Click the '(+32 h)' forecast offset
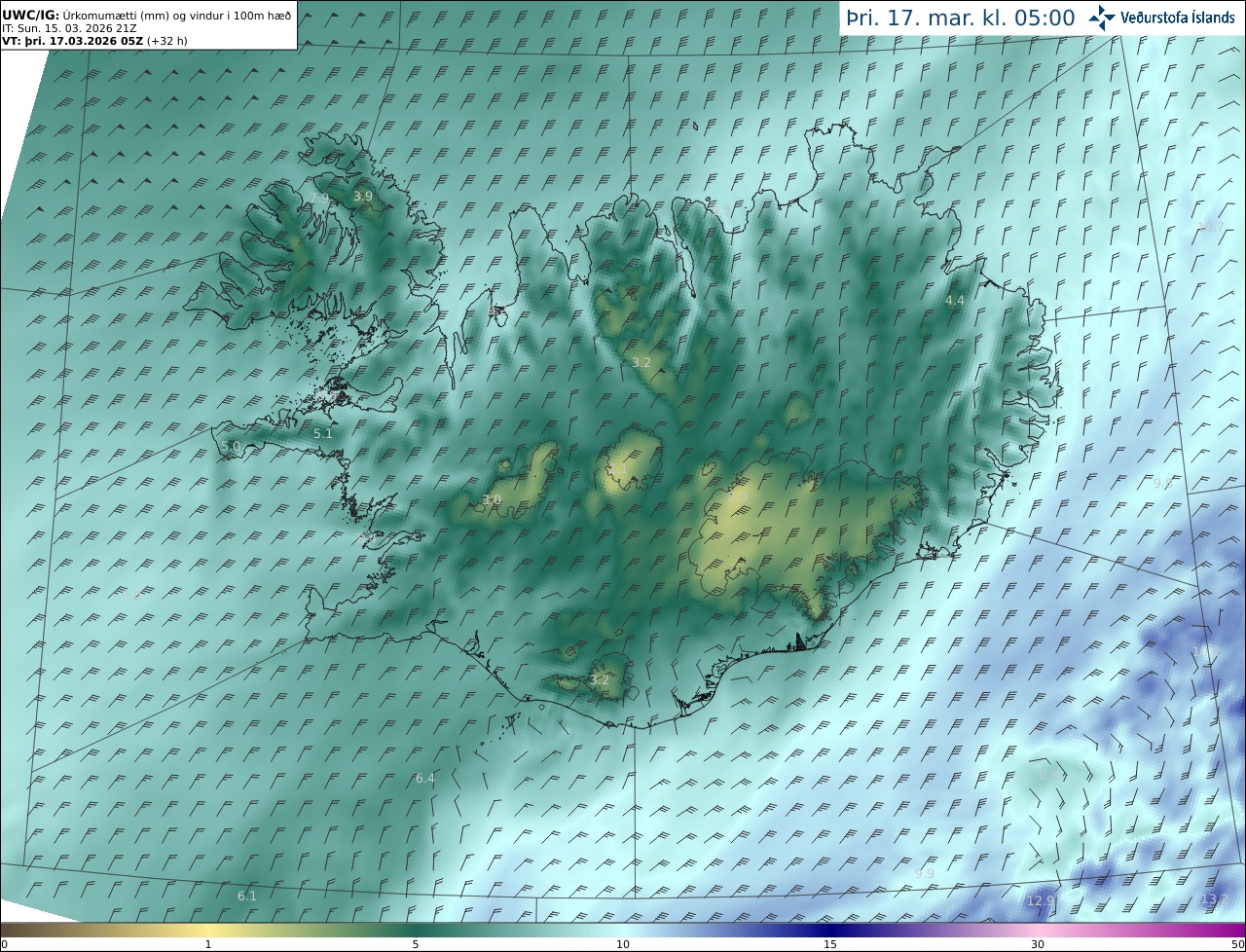The image size is (1246, 952). point(167,41)
